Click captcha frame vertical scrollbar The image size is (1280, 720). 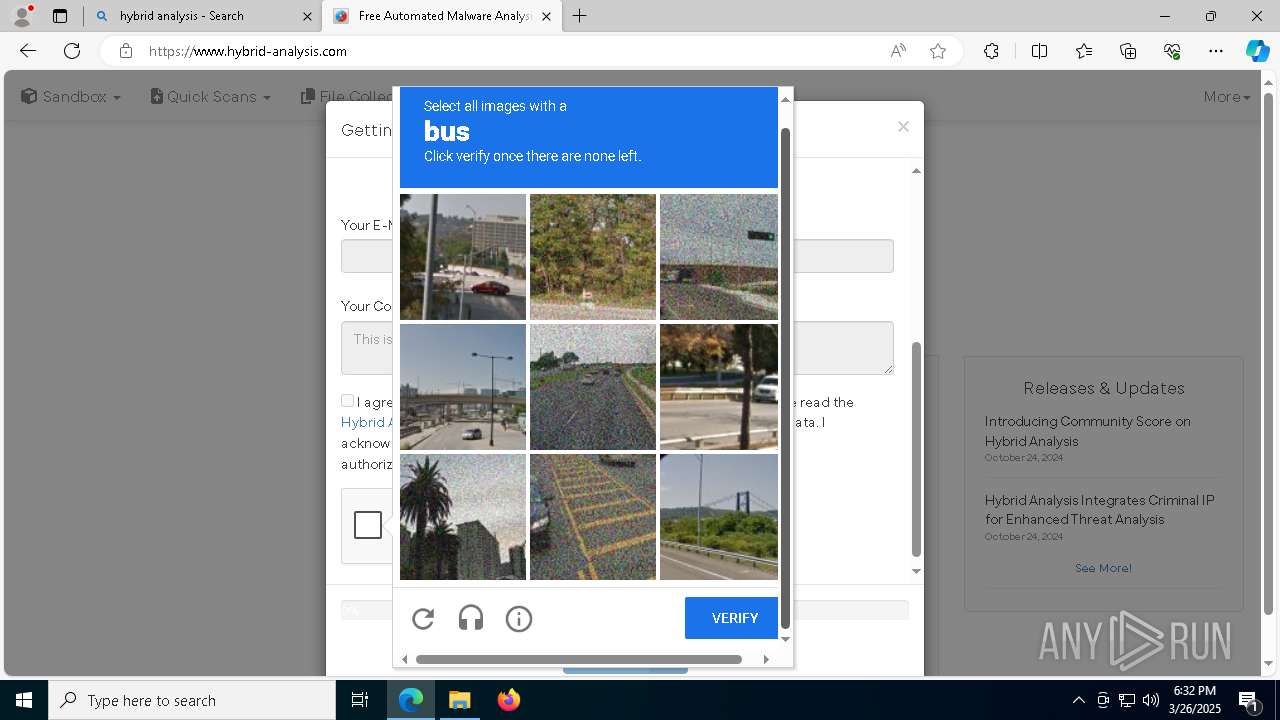point(785,377)
